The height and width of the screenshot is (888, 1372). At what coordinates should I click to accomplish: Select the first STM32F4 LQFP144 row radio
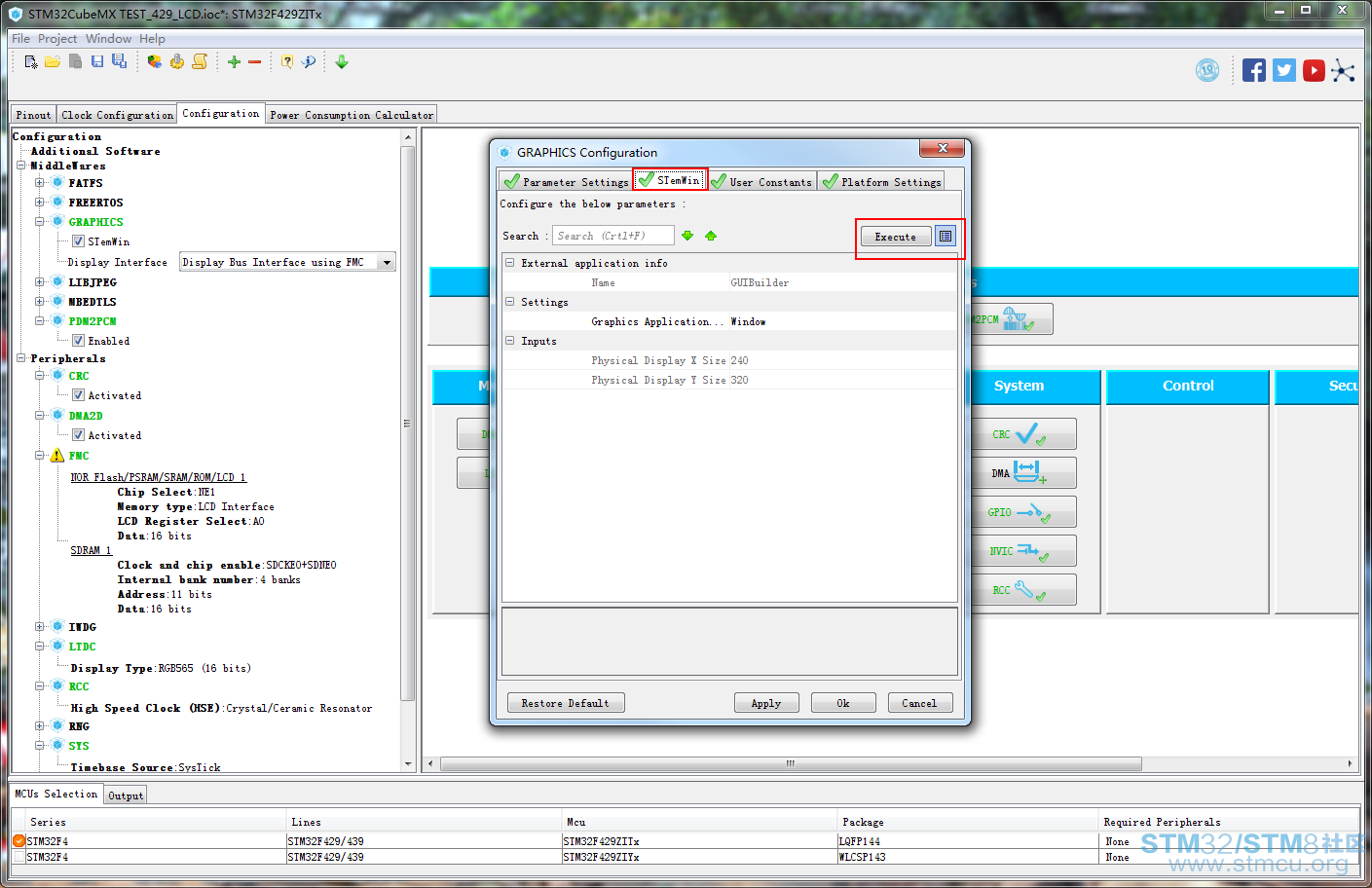point(19,841)
